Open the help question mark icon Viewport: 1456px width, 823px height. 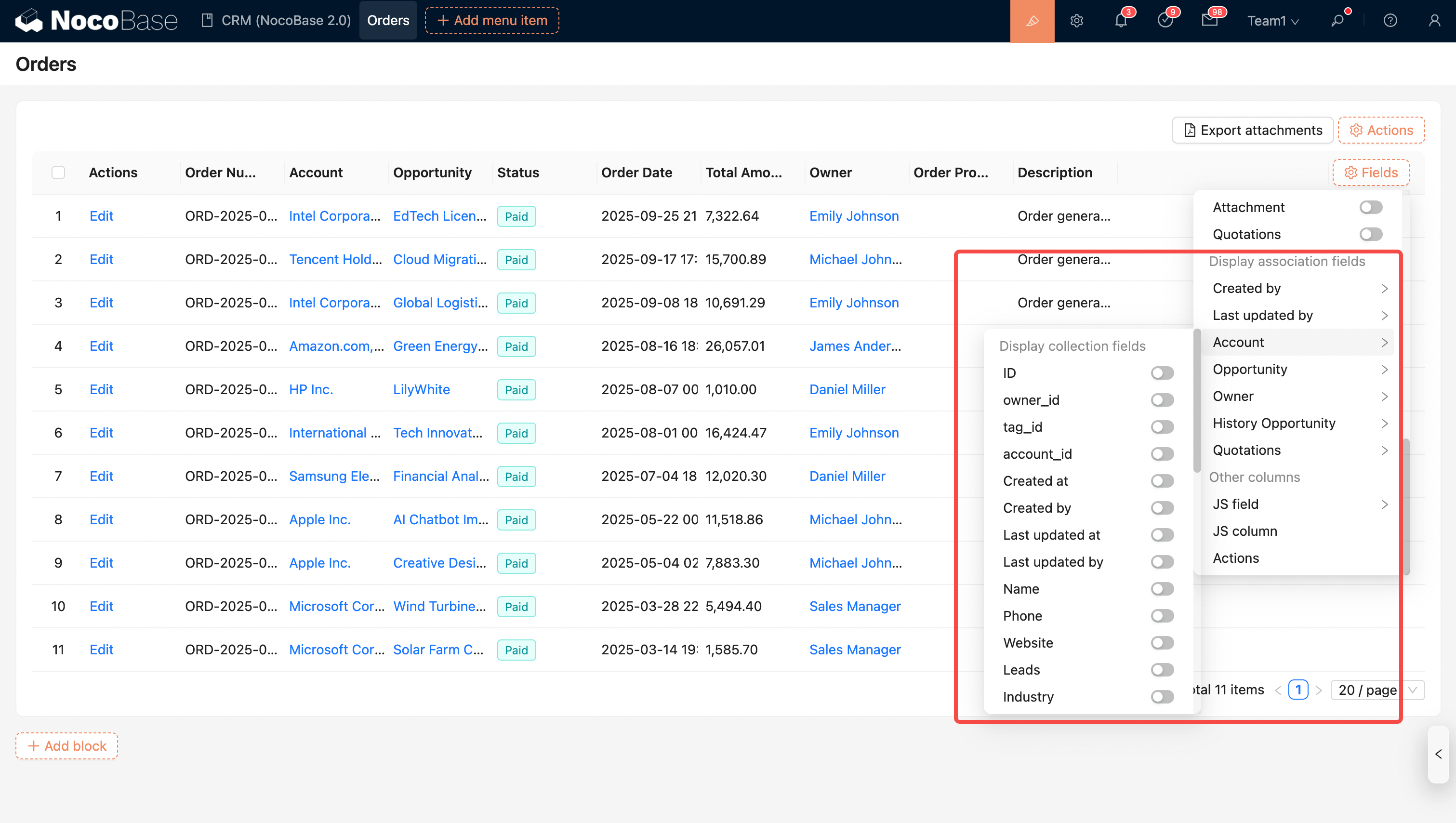[x=1390, y=21]
